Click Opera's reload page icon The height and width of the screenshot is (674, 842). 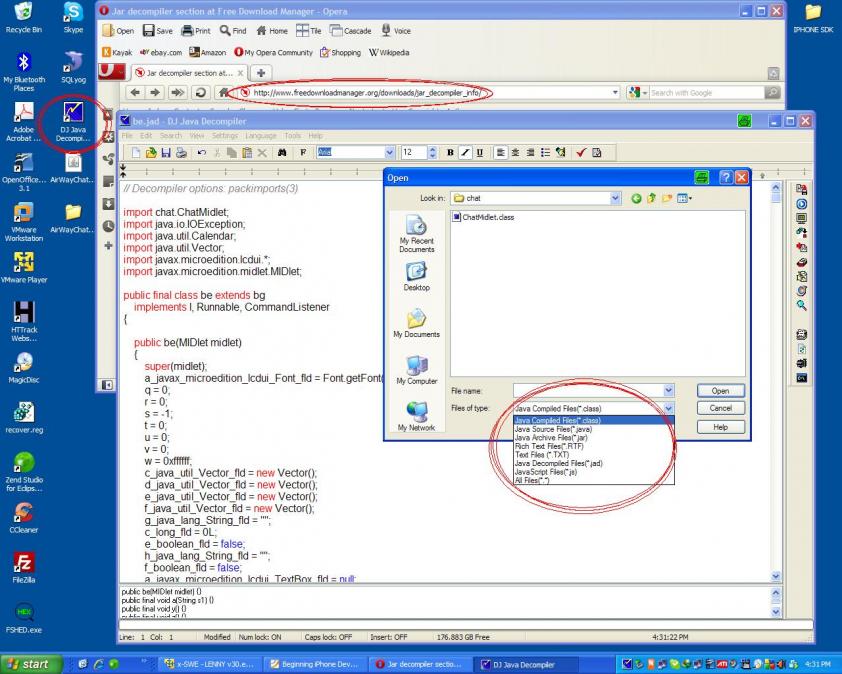(199, 92)
